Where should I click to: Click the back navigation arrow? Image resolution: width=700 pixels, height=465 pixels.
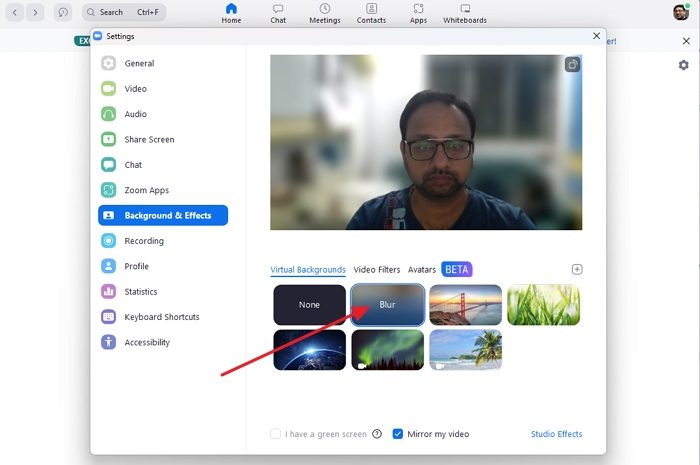[15, 12]
